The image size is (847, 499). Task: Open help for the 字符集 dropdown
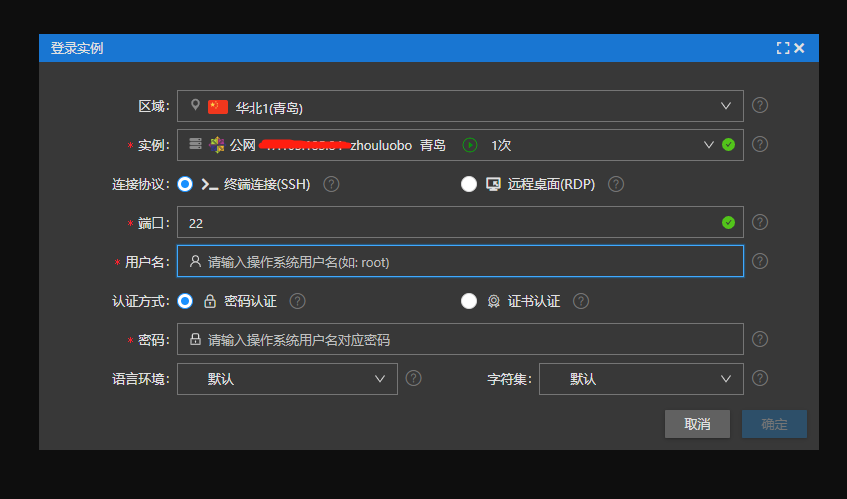(759, 378)
